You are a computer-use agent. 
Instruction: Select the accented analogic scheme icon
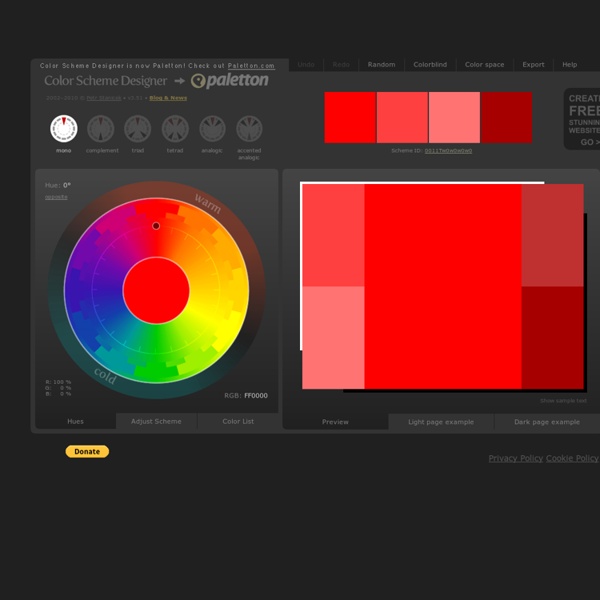pos(249,129)
